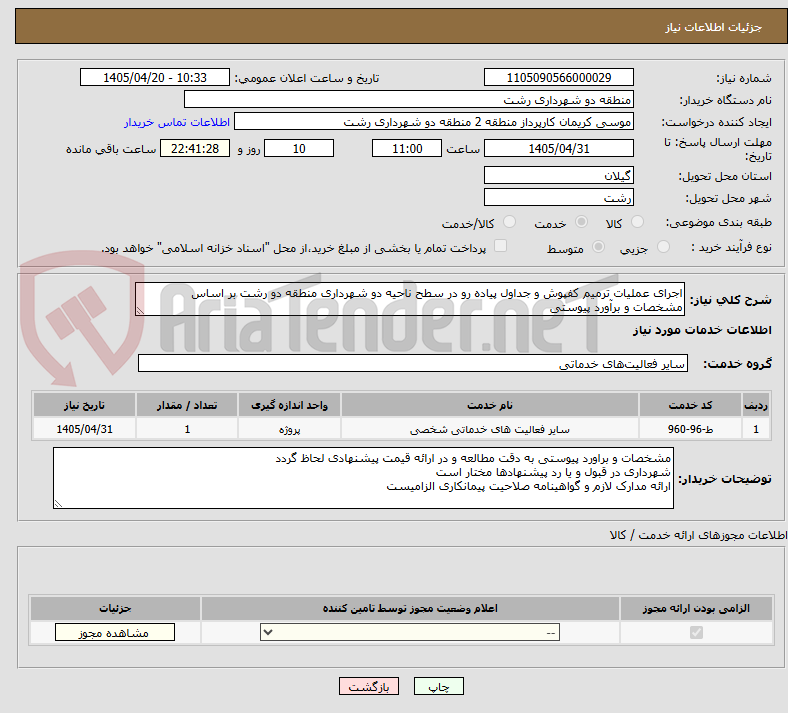Click the اطلاعات مجوزهای ارائه خدمت heading
Screen dimensions: 788x713
(699, 535)
